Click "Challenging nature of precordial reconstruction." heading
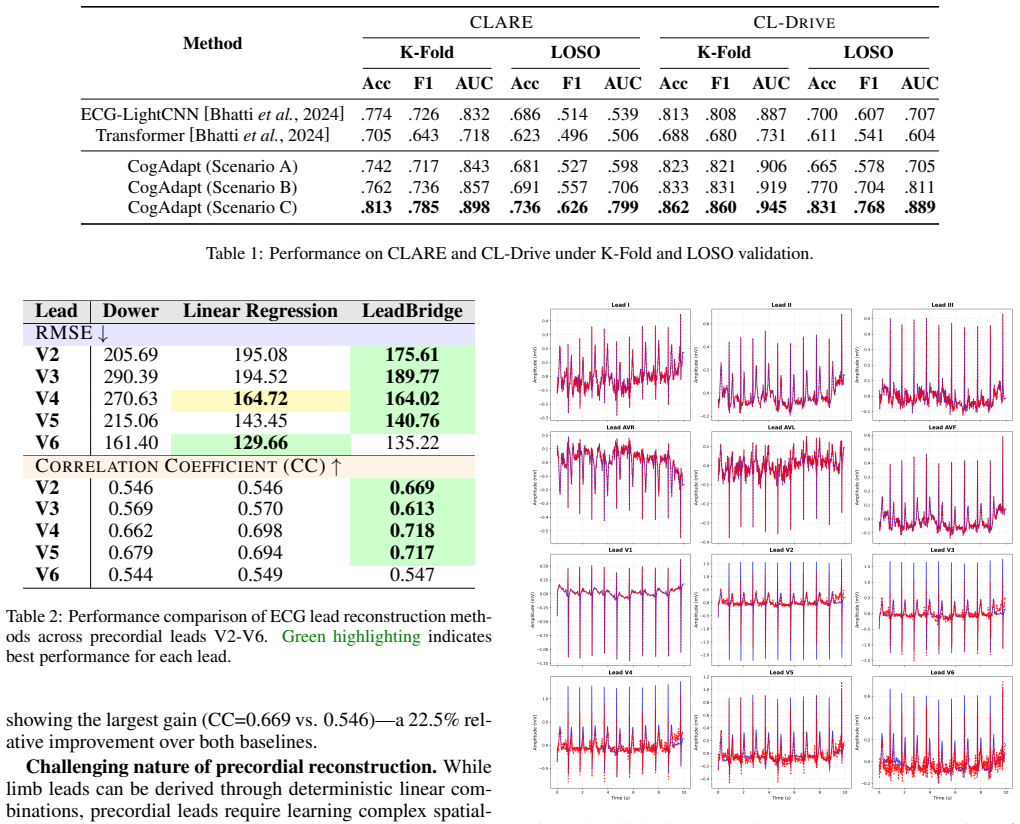1020x824 pixels. coord(232,767)
